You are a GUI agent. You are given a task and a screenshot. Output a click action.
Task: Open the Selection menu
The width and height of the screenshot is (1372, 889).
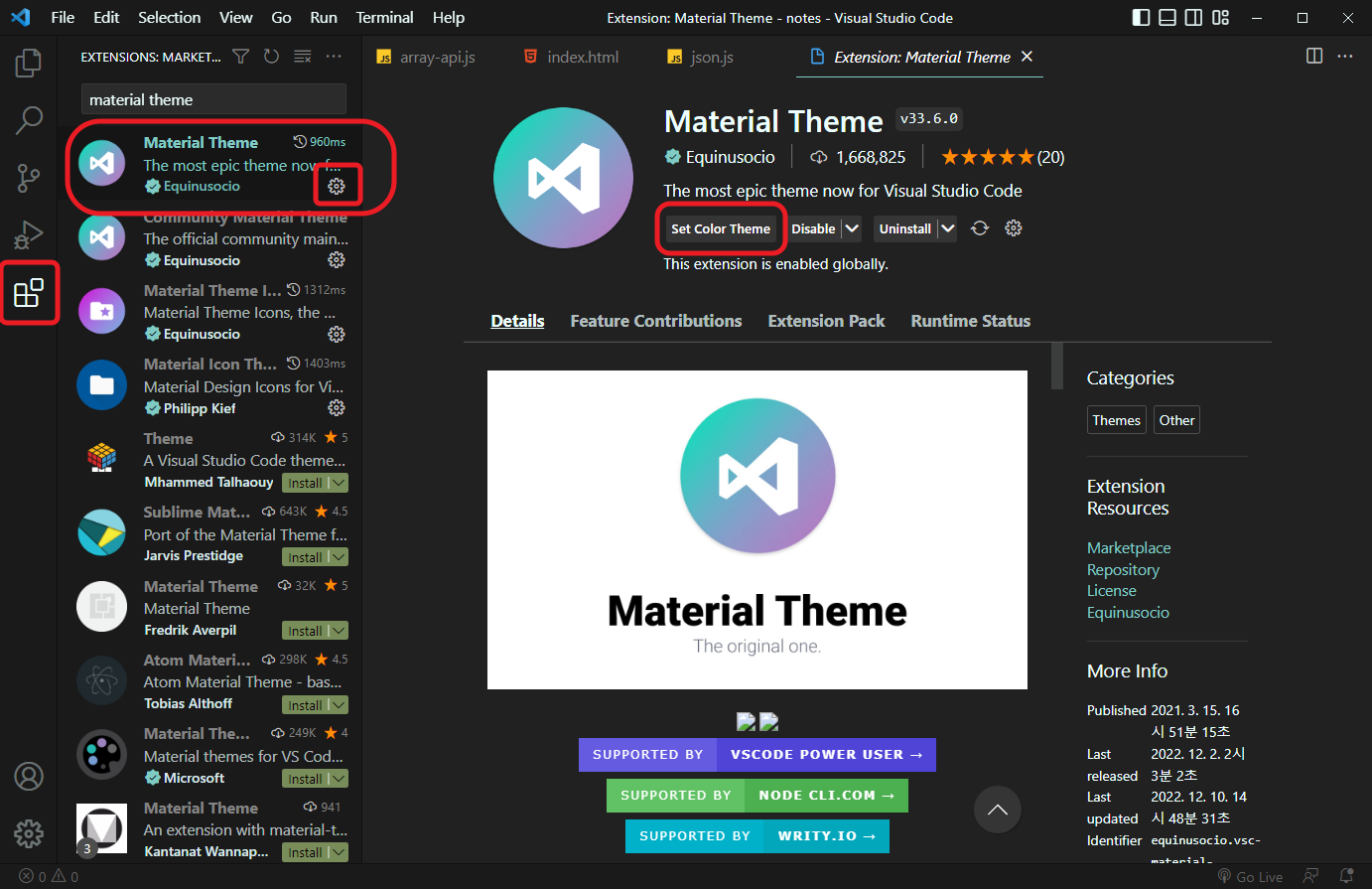tap(169, 18)
